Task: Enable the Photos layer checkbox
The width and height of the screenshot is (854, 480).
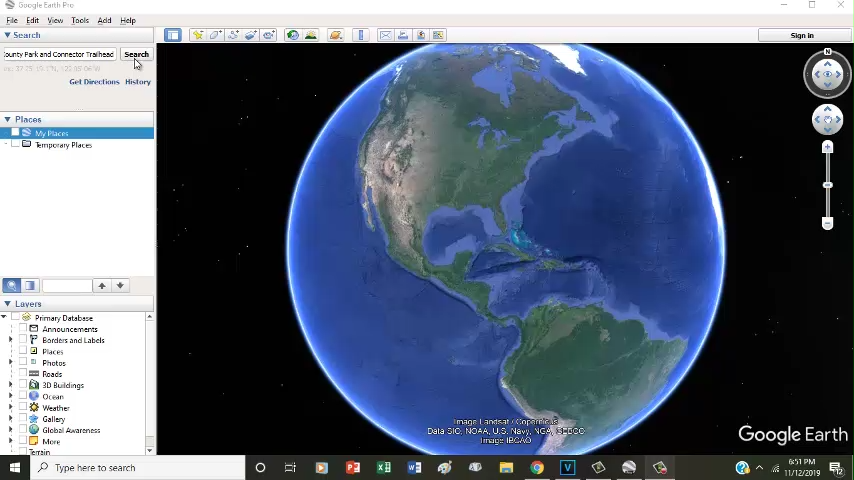Action: [x=23, y=362]
